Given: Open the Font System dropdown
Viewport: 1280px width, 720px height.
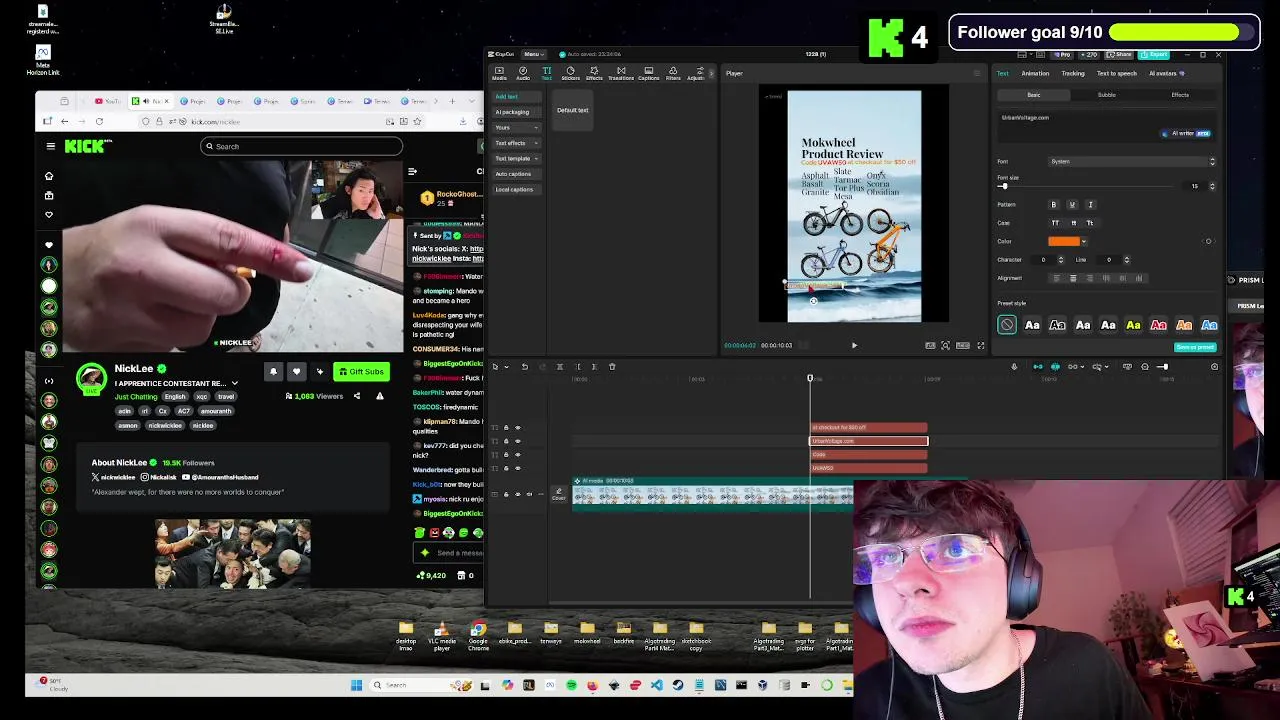Looking at the screenshot, I should (x=1132, y=161).
